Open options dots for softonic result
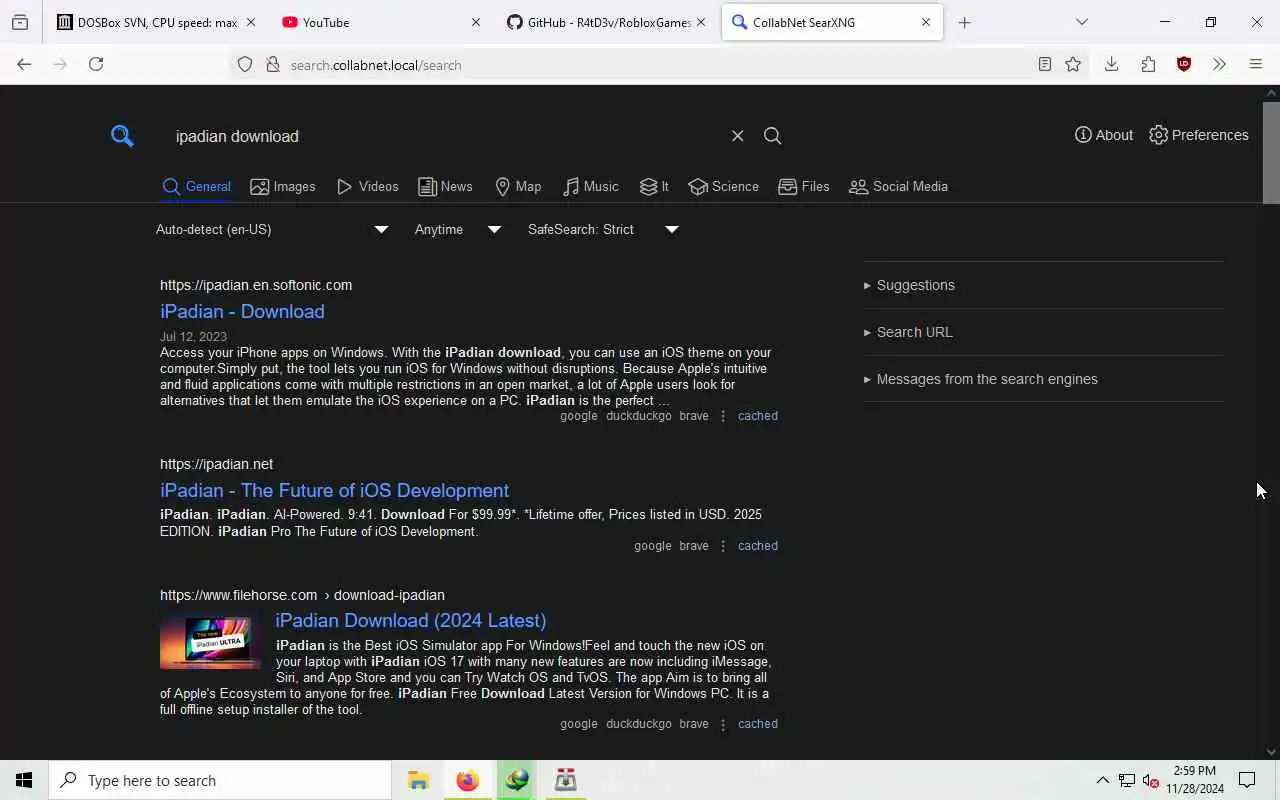1280x800 pixels. tap(723, 416)
